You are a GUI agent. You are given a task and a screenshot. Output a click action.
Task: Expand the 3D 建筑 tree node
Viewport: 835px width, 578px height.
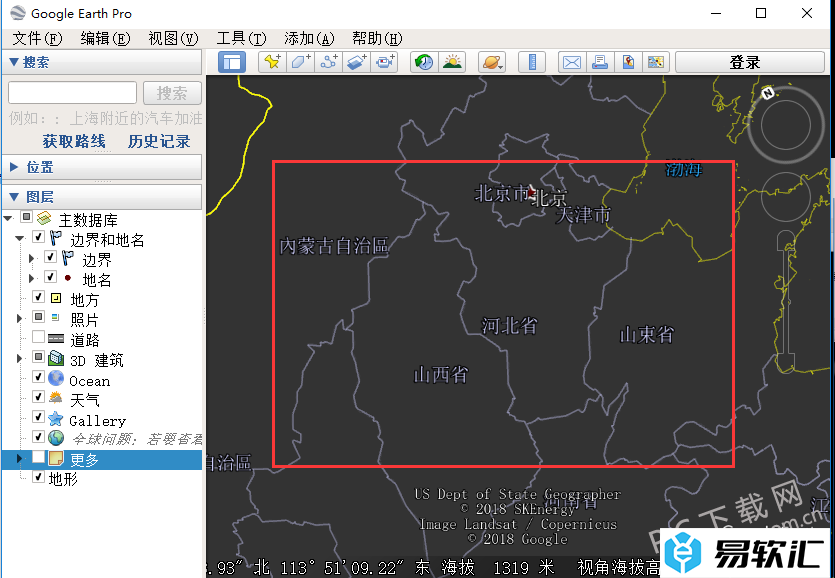[x=20, y=358]
